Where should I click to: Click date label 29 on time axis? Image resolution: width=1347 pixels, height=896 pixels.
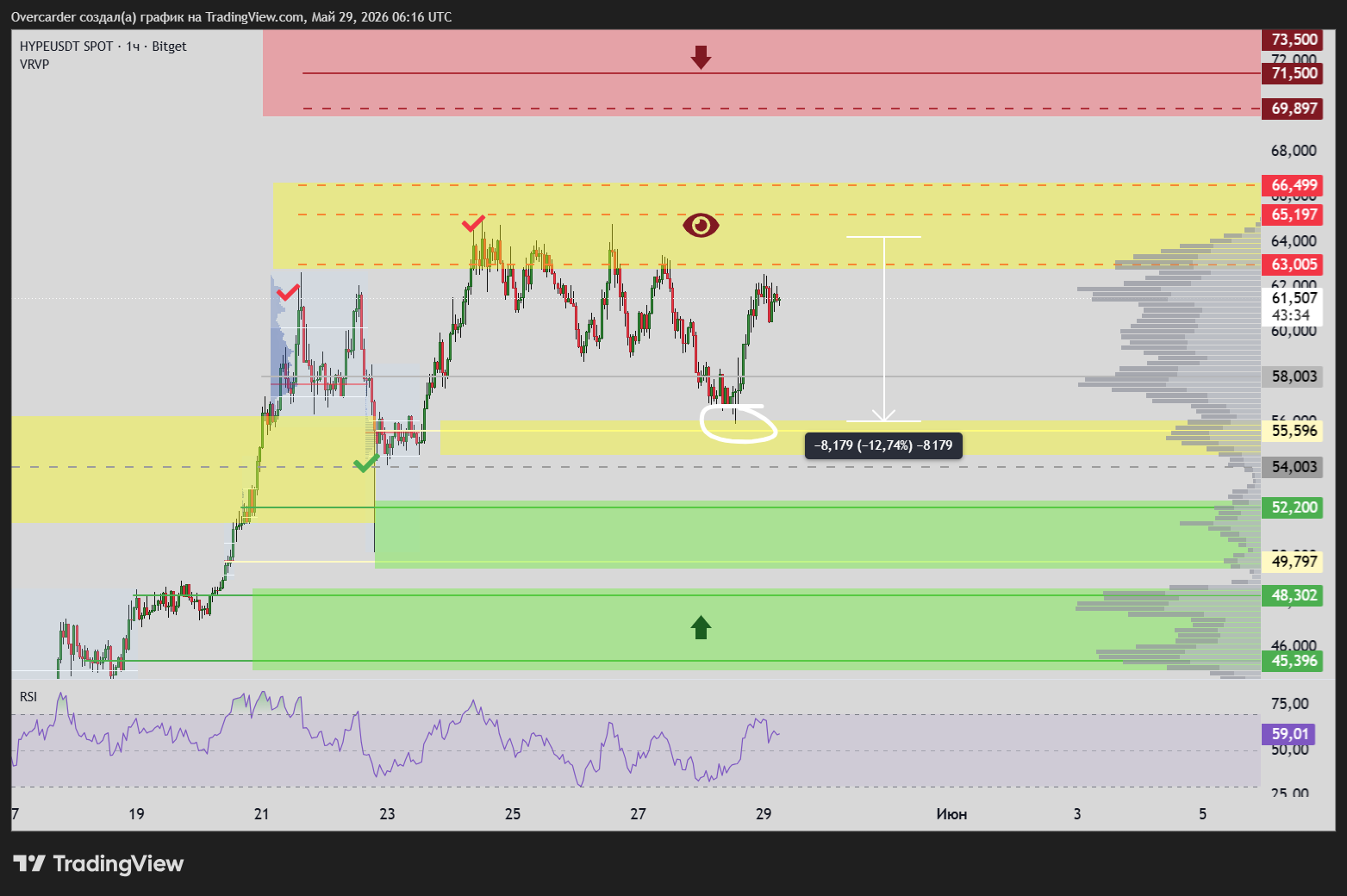(764, 814)
